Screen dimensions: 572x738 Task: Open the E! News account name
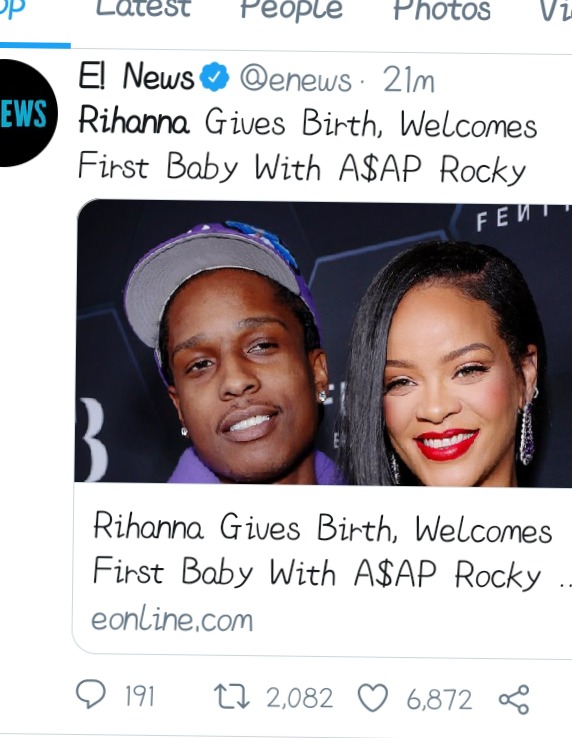[136, 76]
